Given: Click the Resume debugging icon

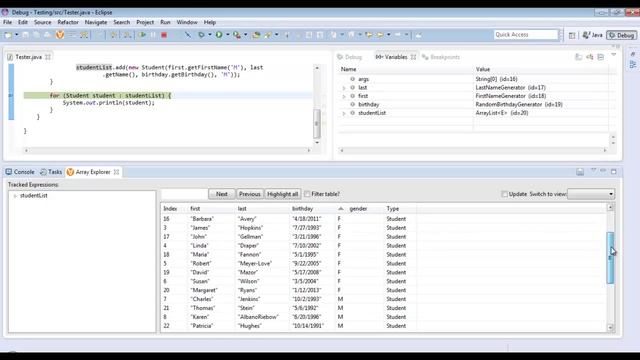Looking at the screenshot, I should click(142, 35).
